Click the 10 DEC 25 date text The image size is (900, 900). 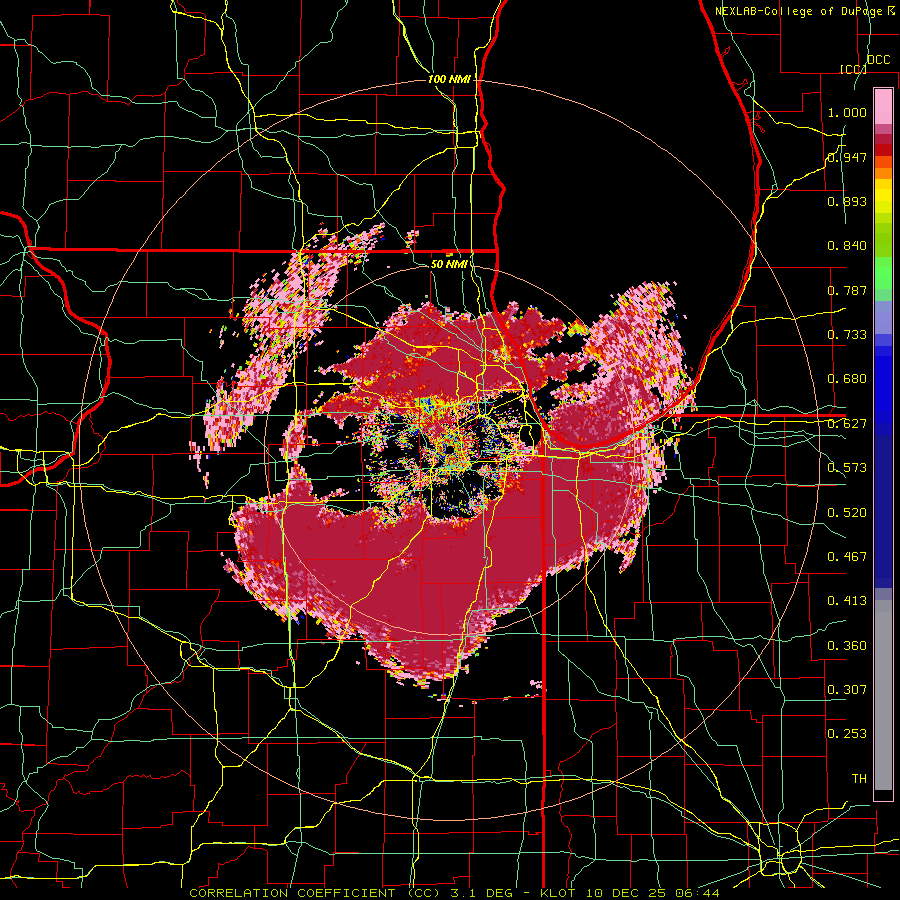coord(627,893)
